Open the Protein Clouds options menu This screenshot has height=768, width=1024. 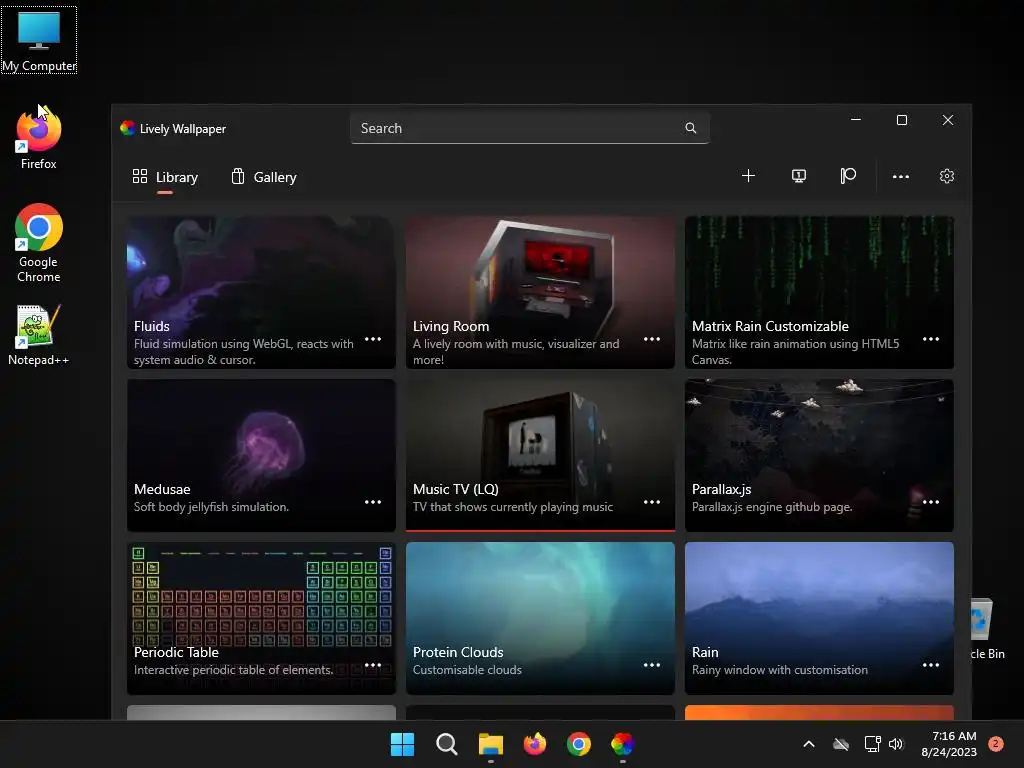(x=652, y=665)
